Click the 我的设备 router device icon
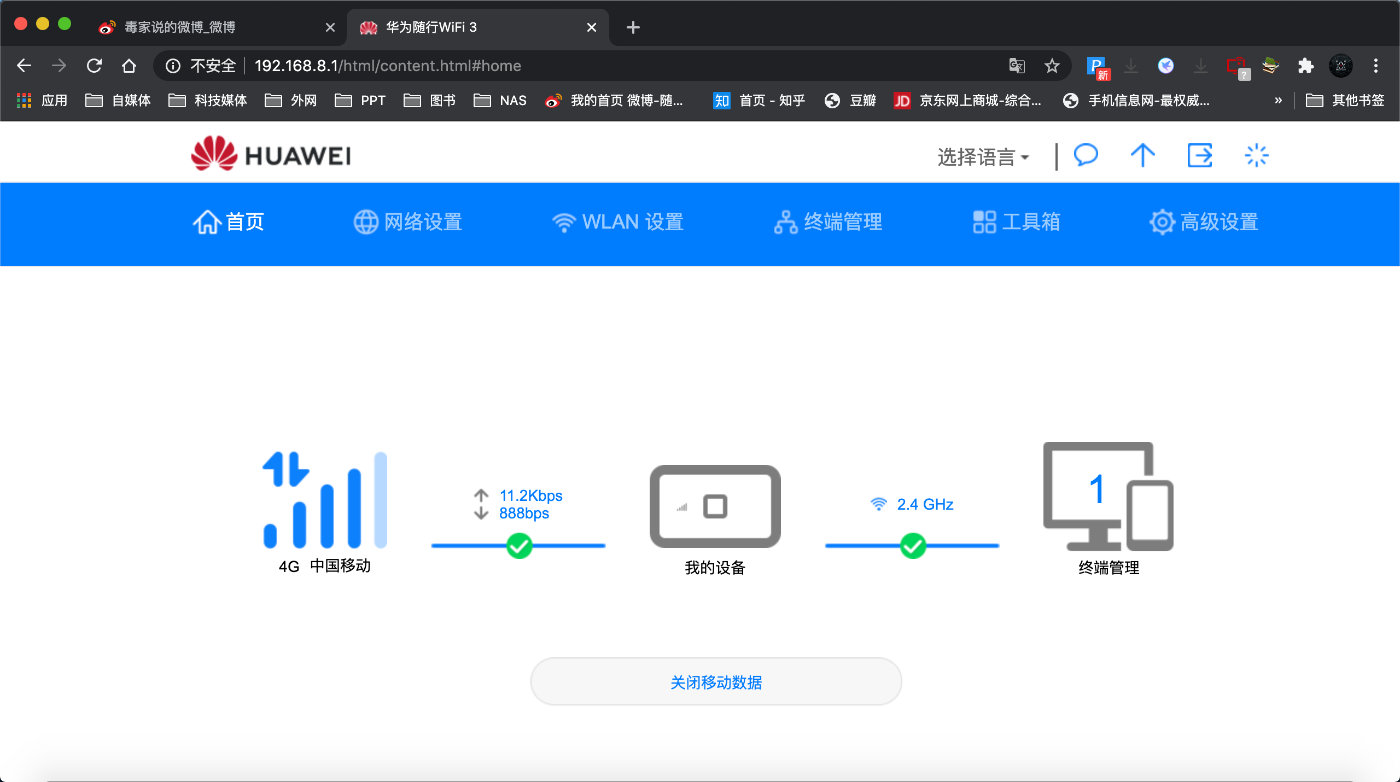This screenshot has height=782, width=1400. pyautogui.click(x=715, y=507)
